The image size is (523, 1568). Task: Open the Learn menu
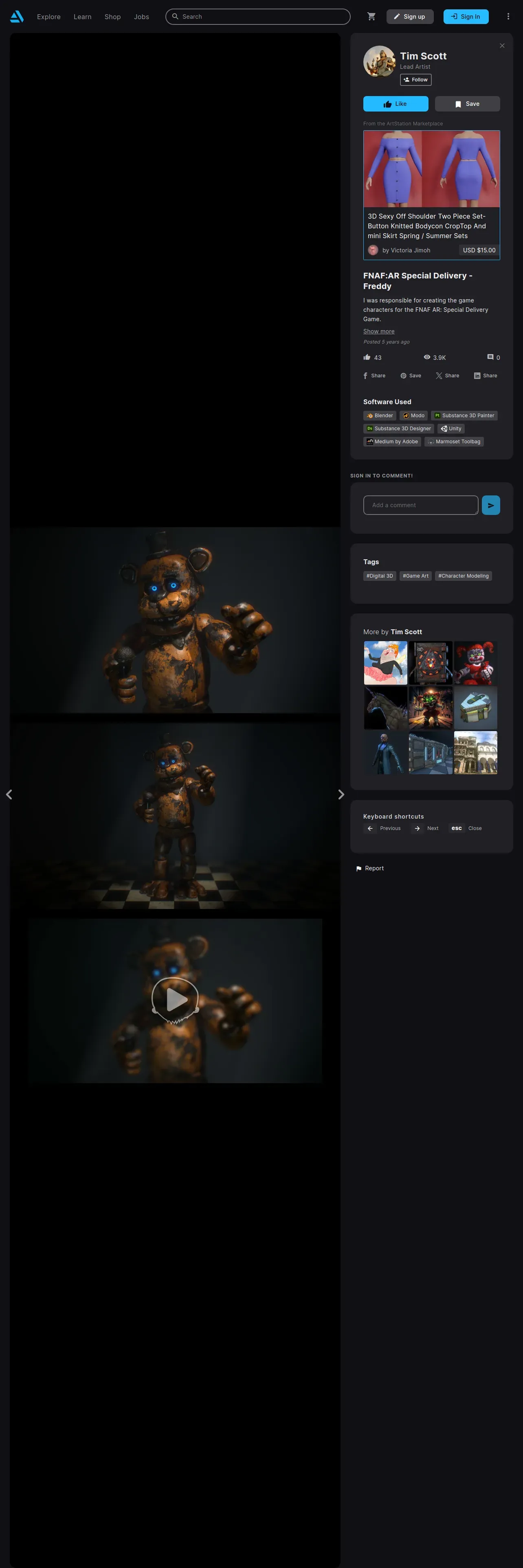click(x=83, y=17)
